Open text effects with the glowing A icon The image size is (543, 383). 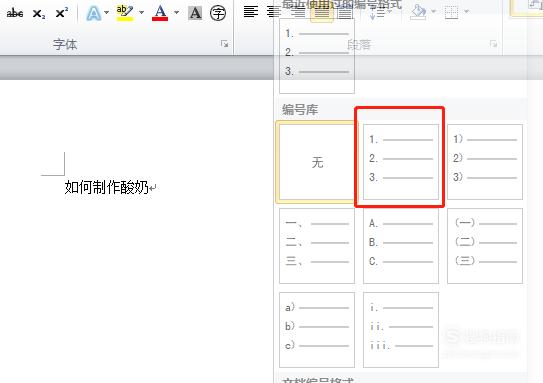94,13
